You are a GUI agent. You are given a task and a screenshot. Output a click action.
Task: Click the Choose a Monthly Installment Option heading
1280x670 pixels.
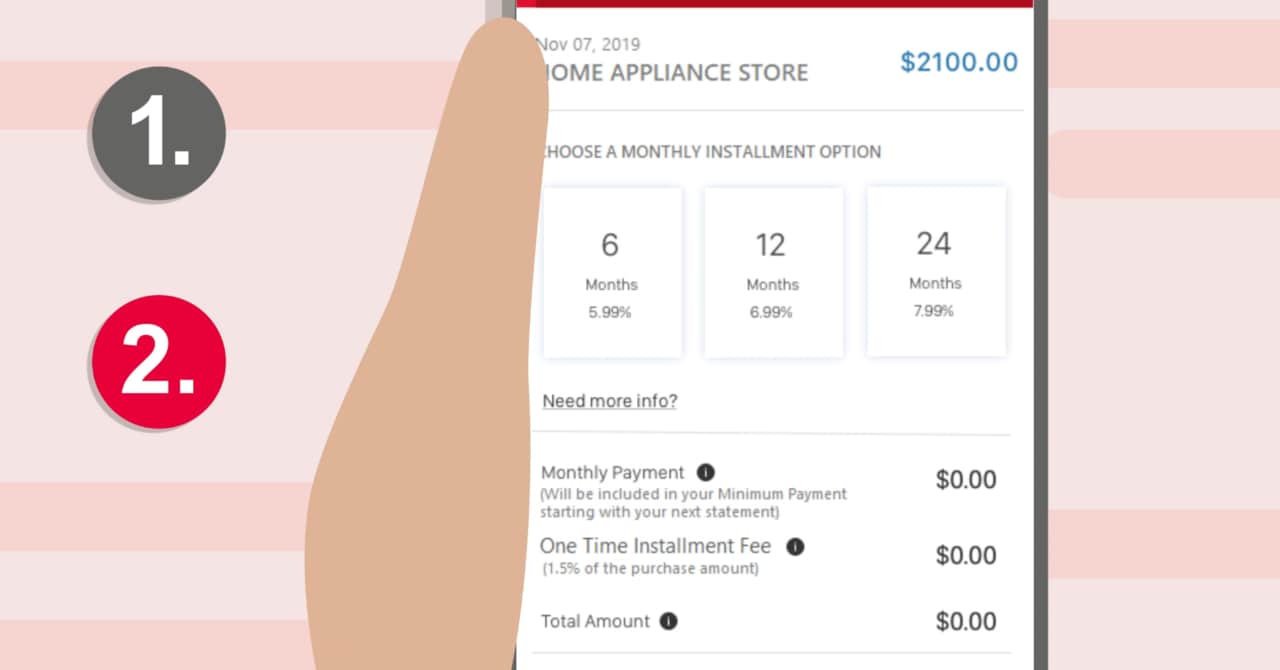(714, 152)
